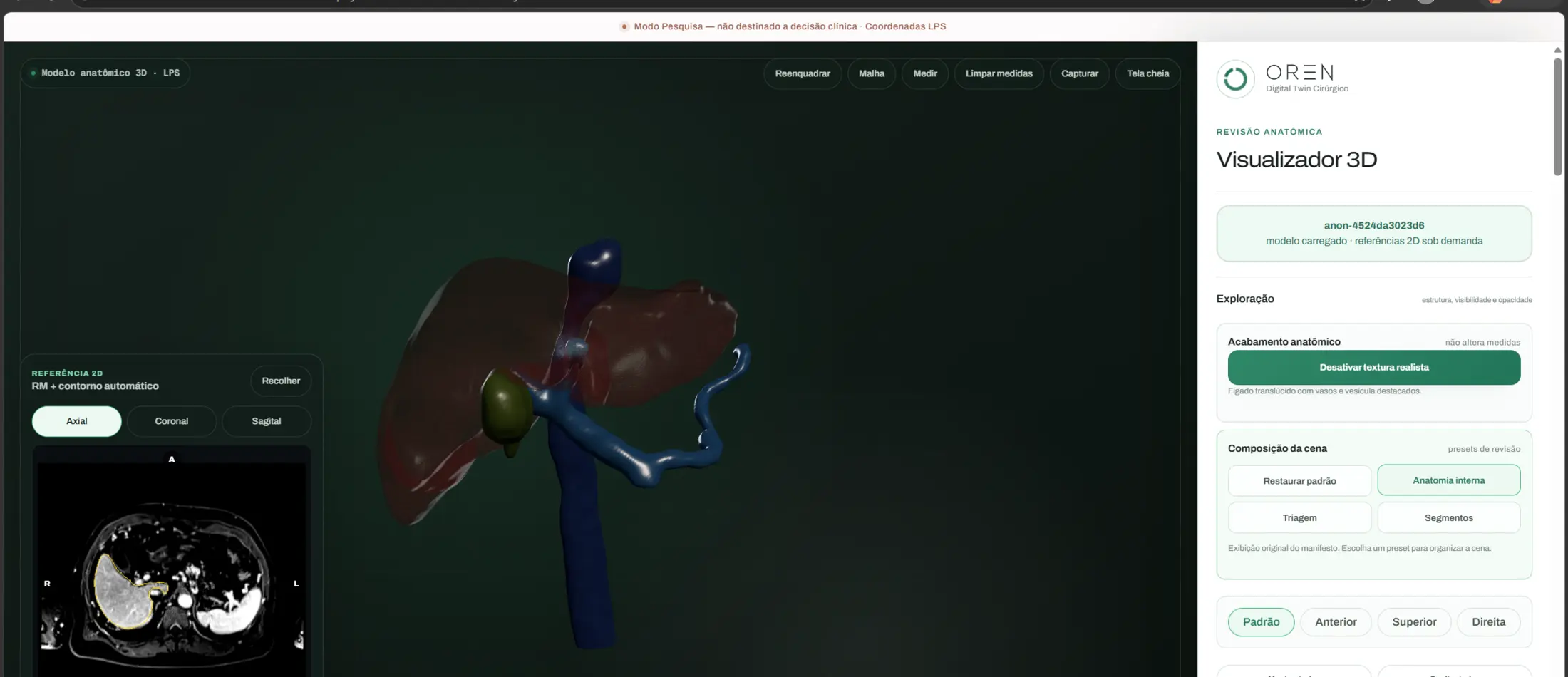Click the Exploração section title
The image size is (1568, 677).
pyautogui.click(x=1245, y=299)
